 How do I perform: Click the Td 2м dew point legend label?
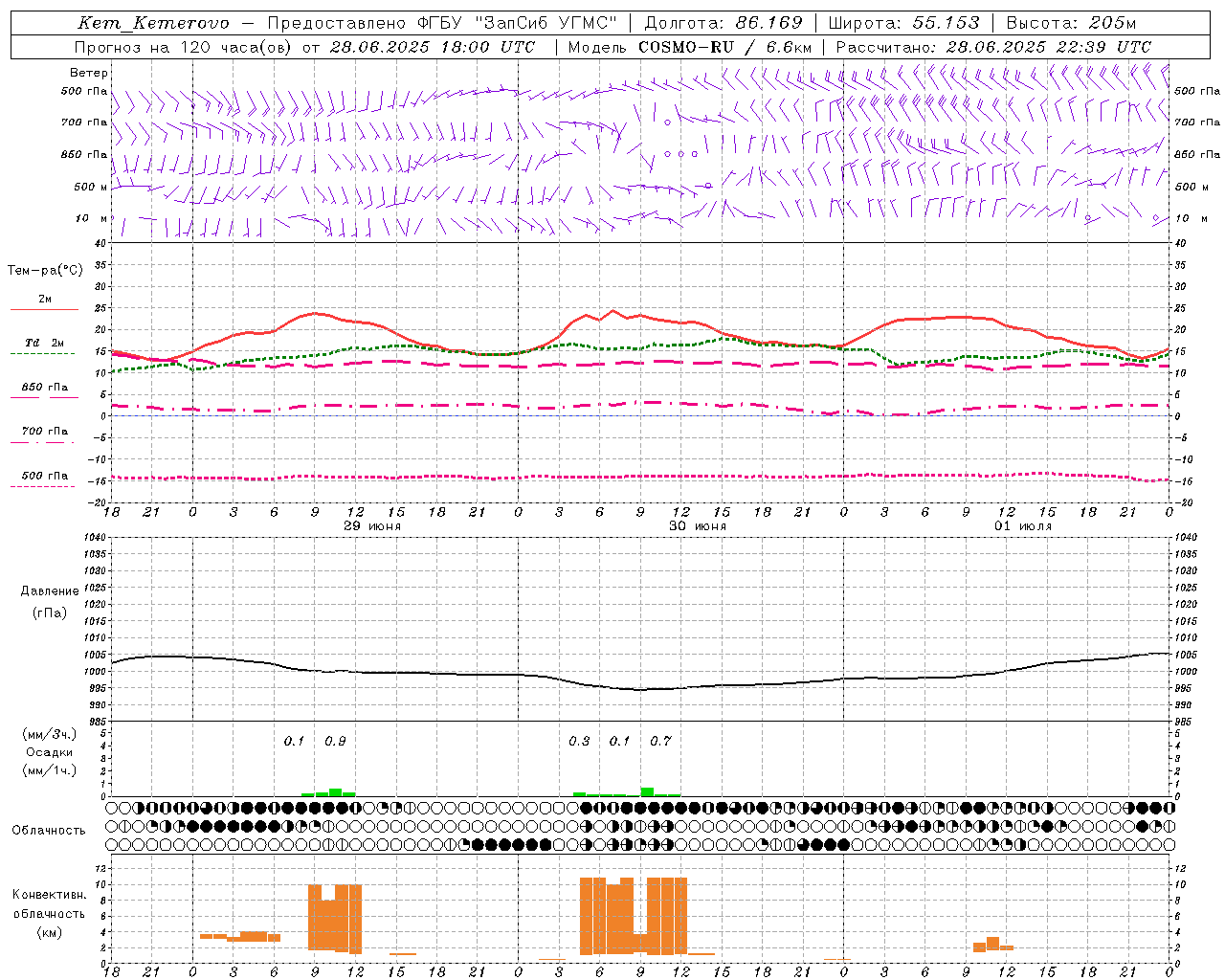click(45, 343)
